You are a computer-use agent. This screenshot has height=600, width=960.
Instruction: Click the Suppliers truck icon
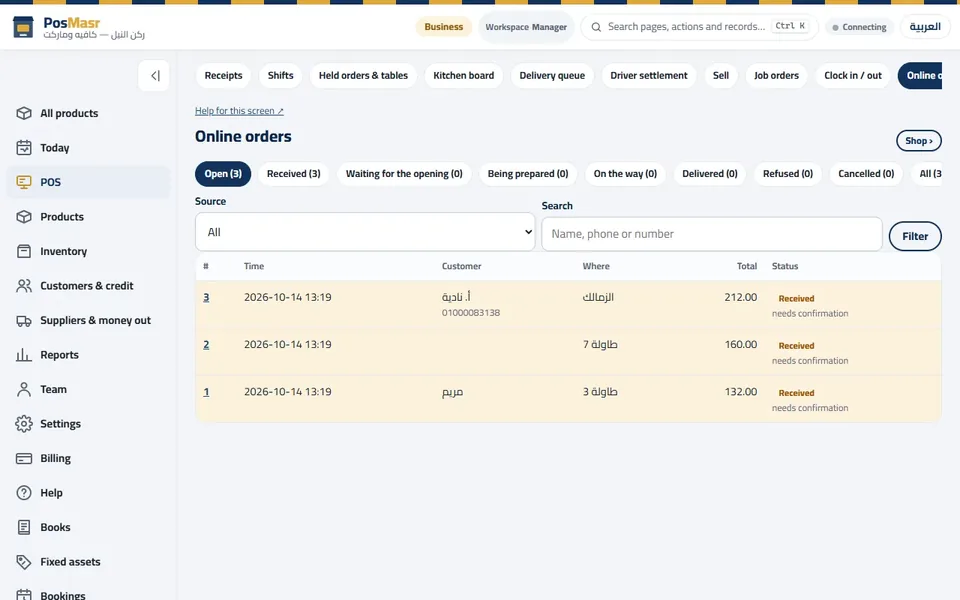point(24,320)
